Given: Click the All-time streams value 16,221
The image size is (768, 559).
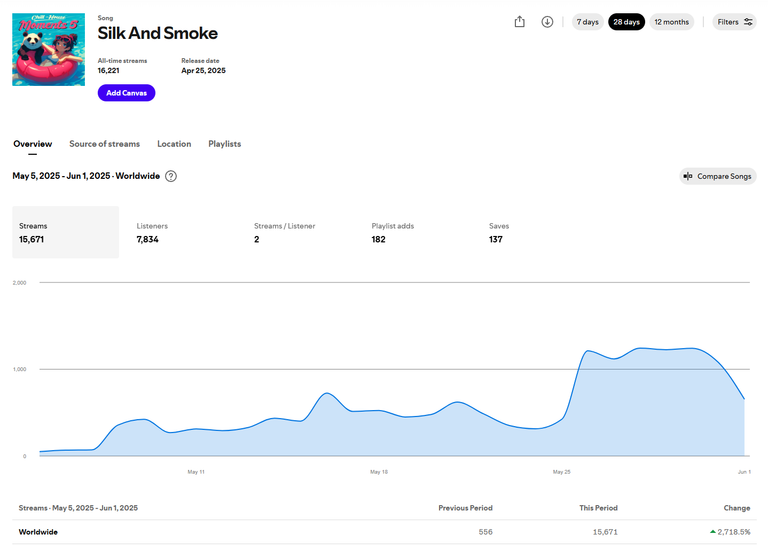Looking at the screenshot, I should click(x=108, y=71).
